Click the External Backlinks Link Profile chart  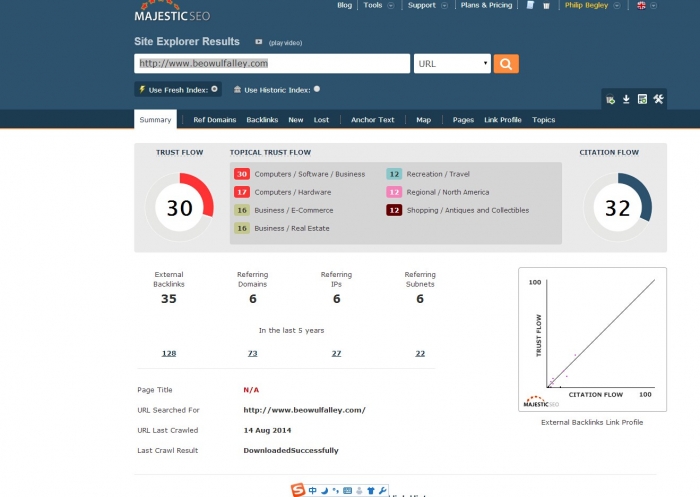click(592, 339)
